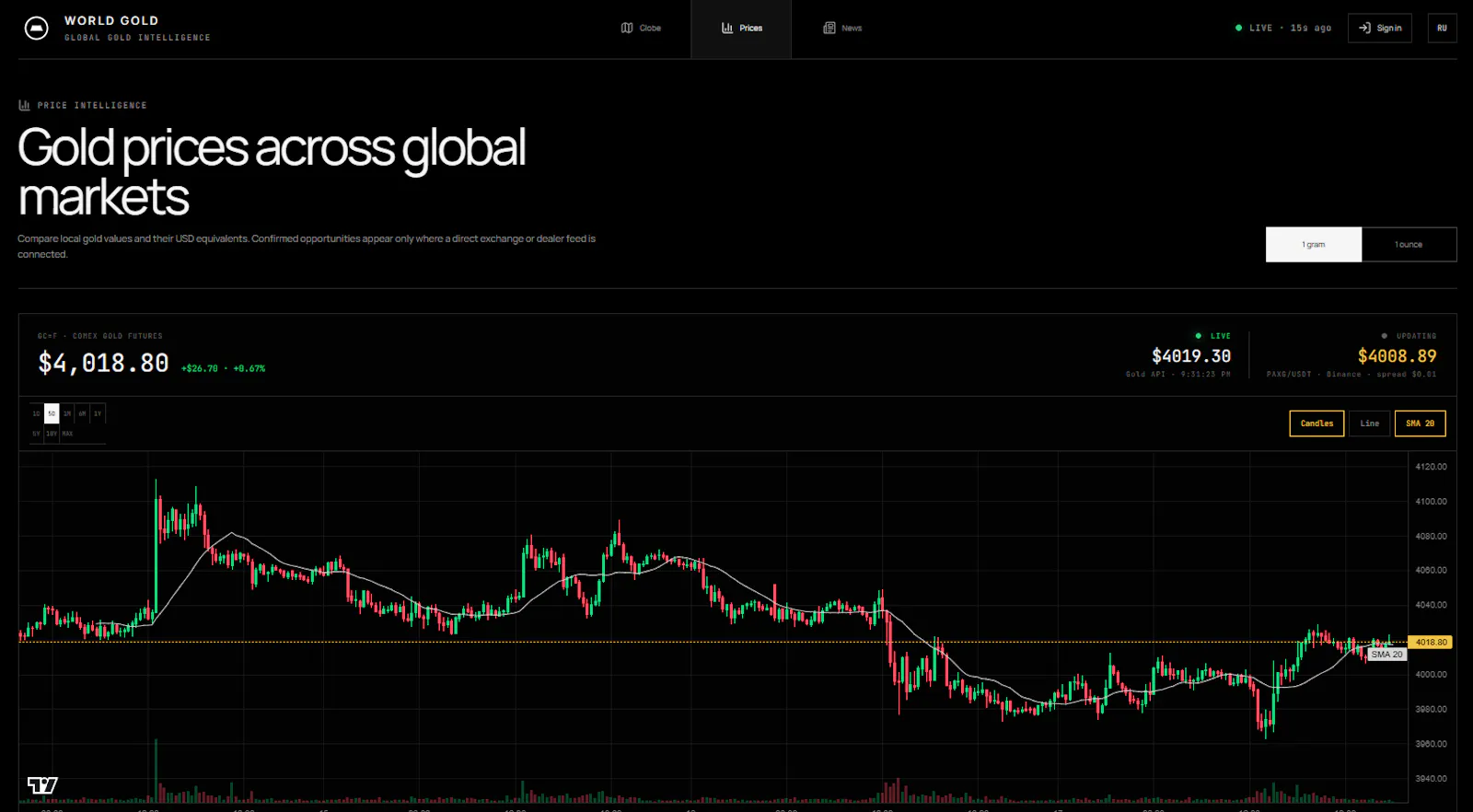Select the 5D time range
This screenshot has height=812, width=1473.
pos(52,413)
